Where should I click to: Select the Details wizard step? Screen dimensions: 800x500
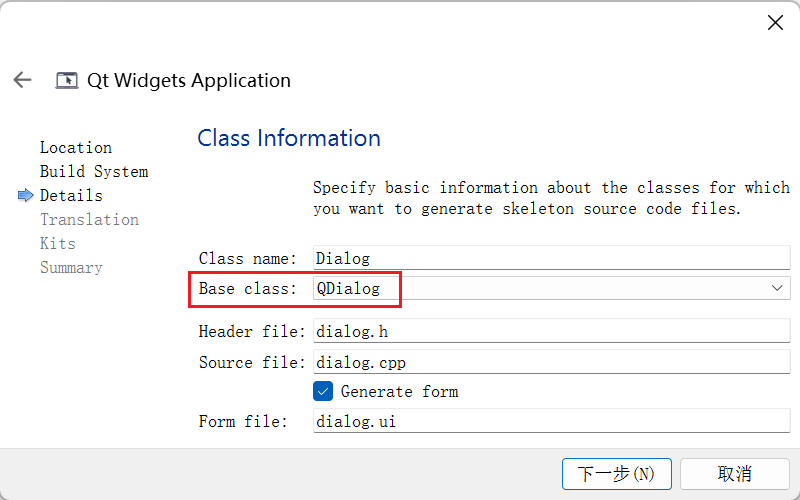[x=71, y=195]
